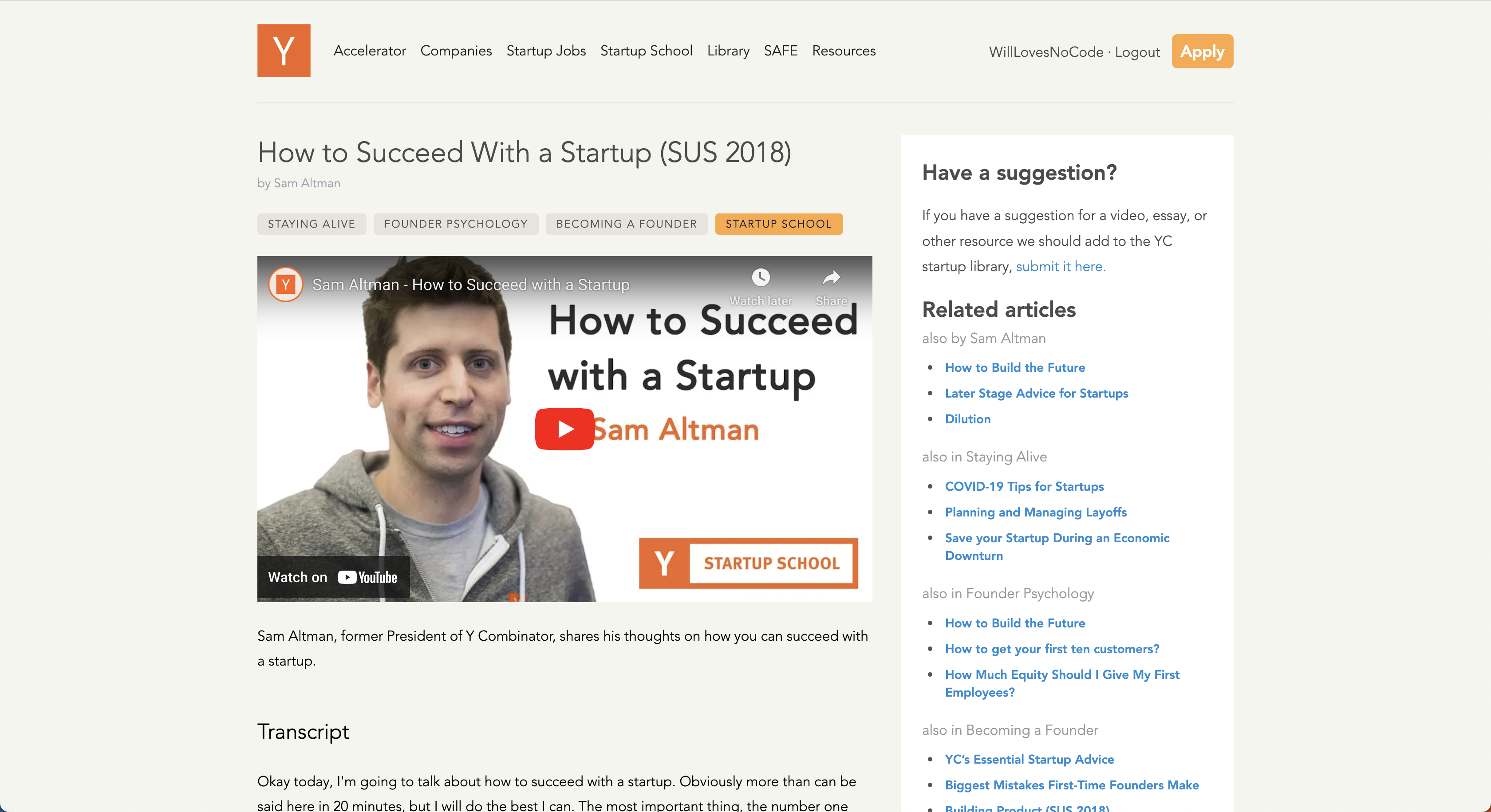Image resolution: width=1491 pixels, height=812 pixels.
Task: Open video via Watch on YouTube
Action: (x=333, y=577)
